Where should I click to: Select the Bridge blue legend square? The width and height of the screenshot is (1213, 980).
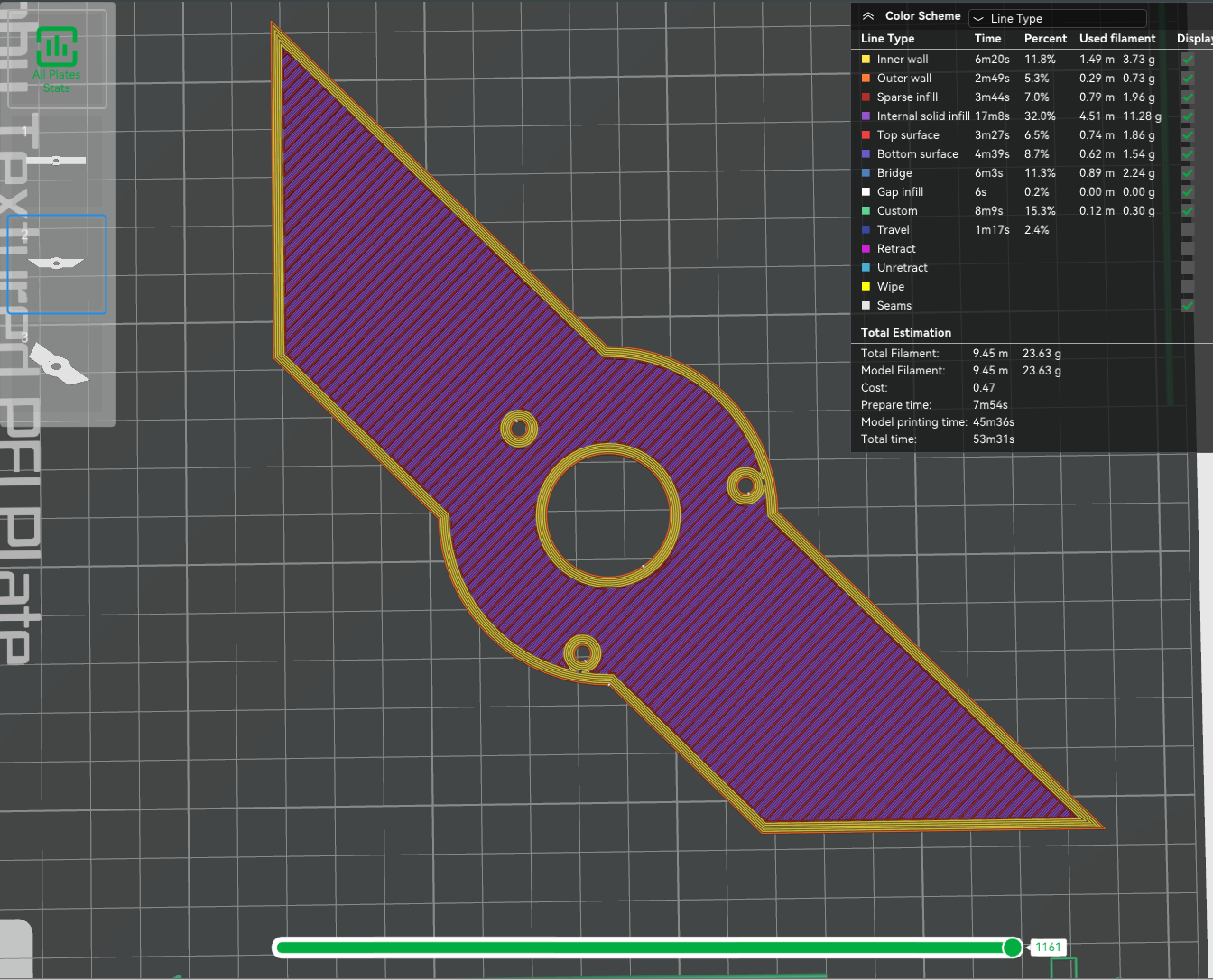click(866, 172)
